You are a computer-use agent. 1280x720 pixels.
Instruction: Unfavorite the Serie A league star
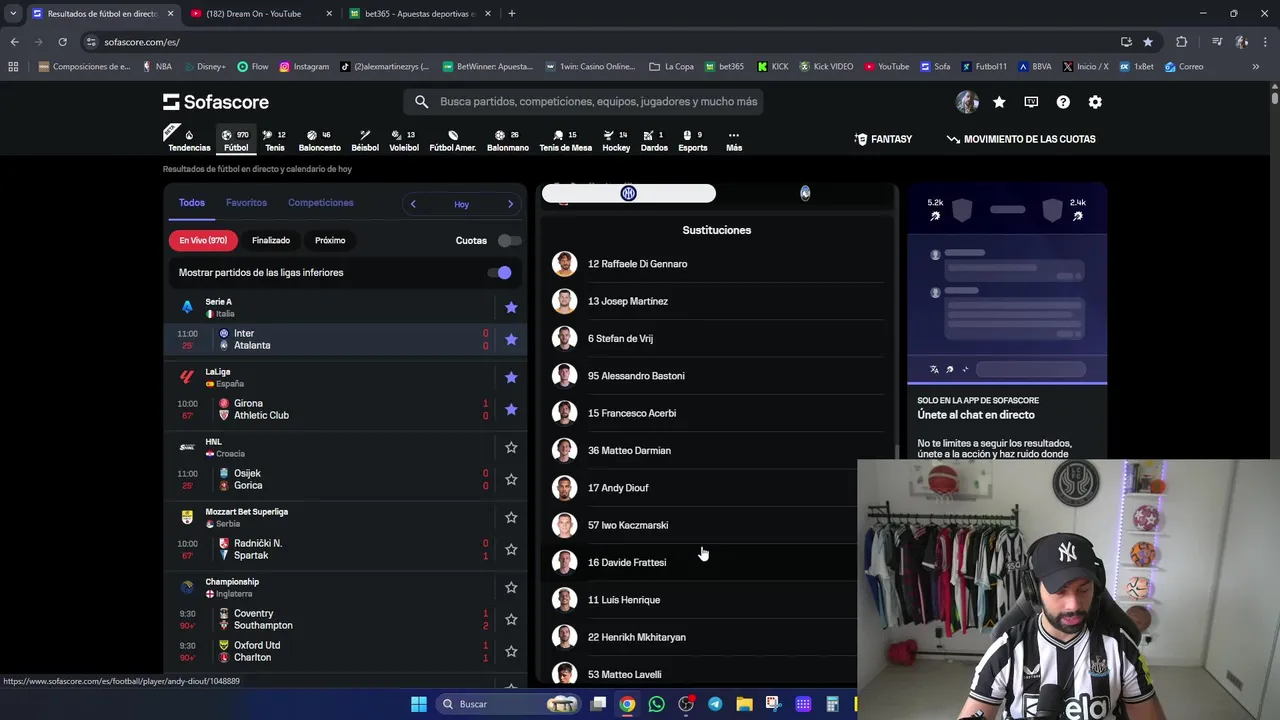[511, 307]
